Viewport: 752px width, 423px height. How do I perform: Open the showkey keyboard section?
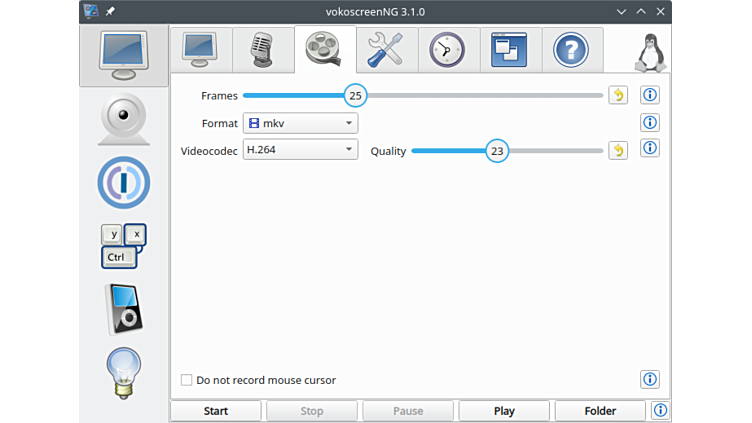click(x=124, y=246)
